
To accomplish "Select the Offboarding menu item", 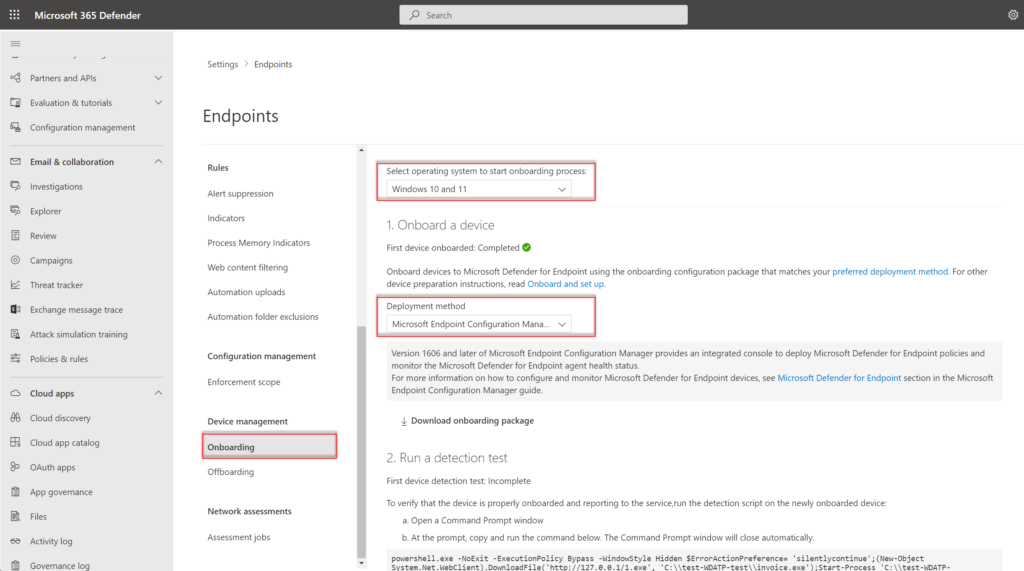I will (231, 472).
